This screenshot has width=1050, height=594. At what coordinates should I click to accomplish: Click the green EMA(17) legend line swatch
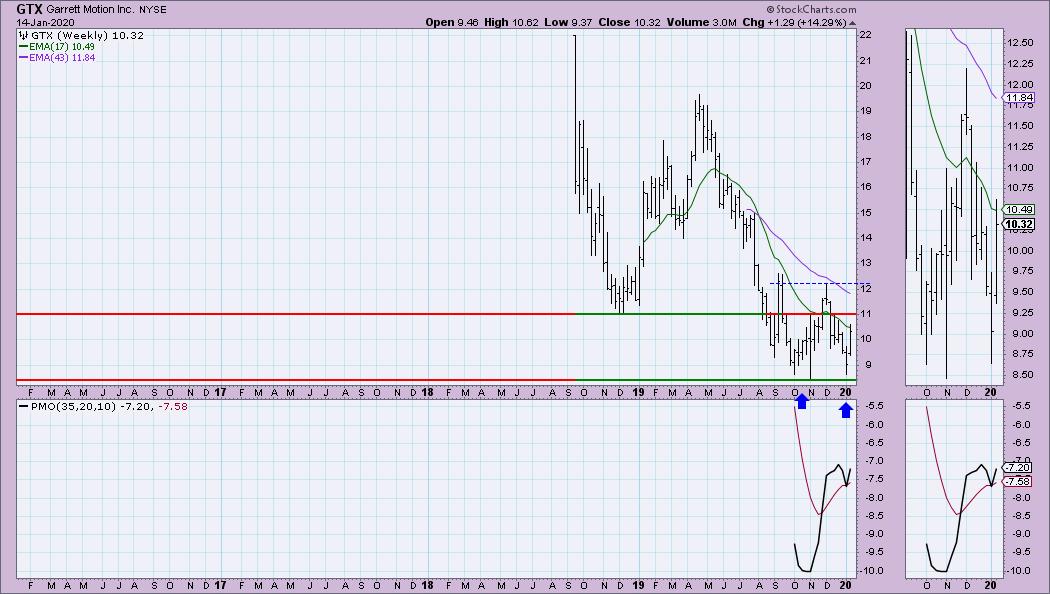tap(23, 47)
